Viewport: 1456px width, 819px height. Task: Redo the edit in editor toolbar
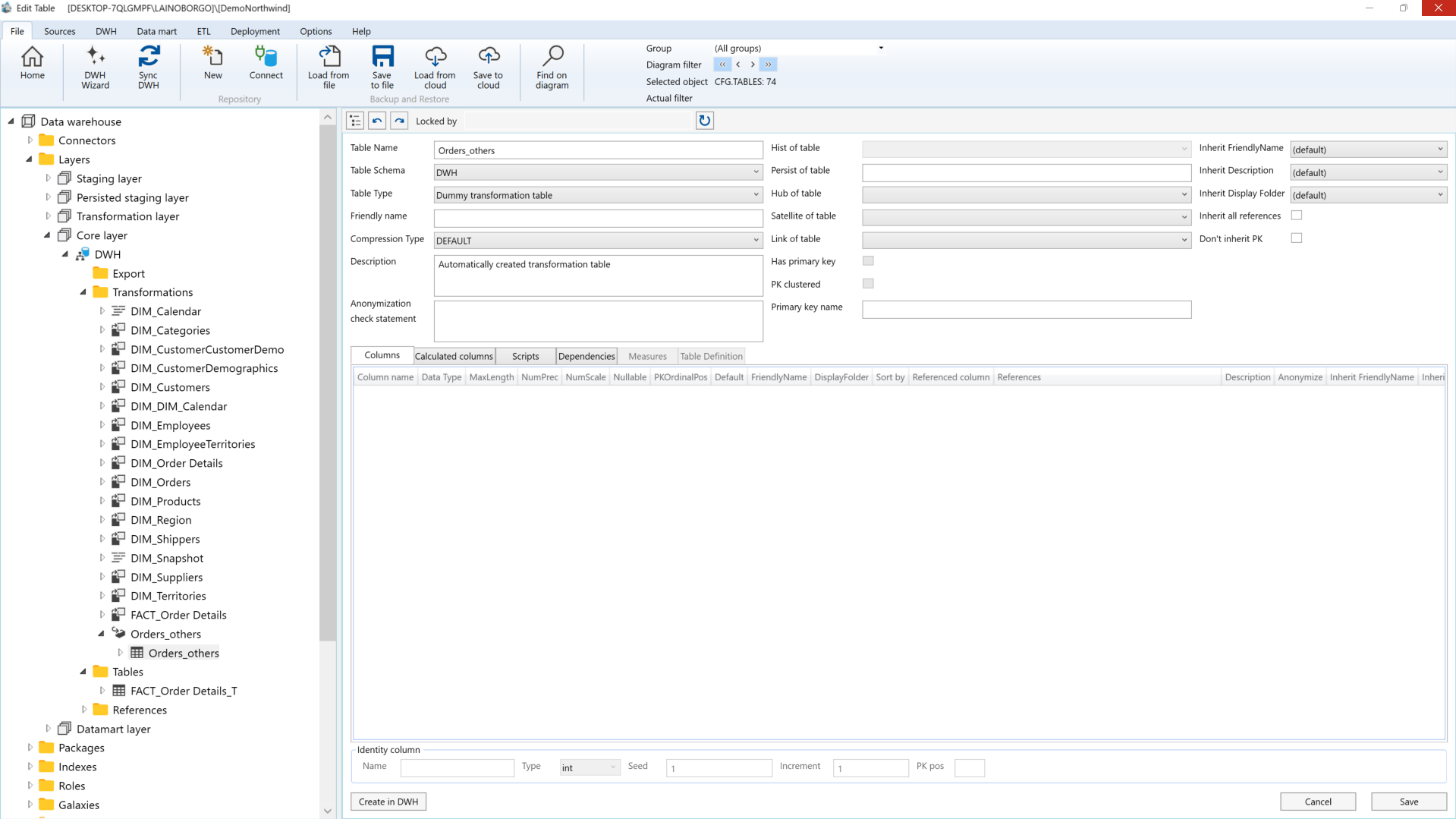[399, 121]
